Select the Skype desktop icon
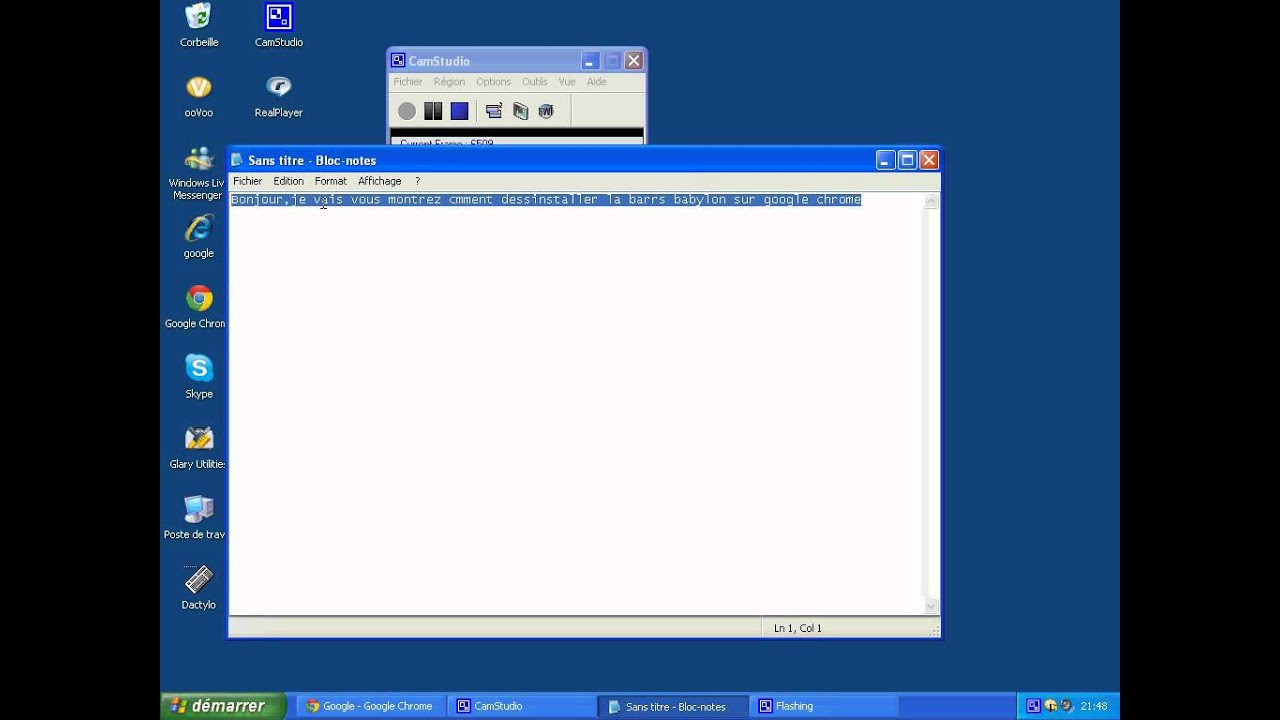1280x720 pixels. (199, 377)
